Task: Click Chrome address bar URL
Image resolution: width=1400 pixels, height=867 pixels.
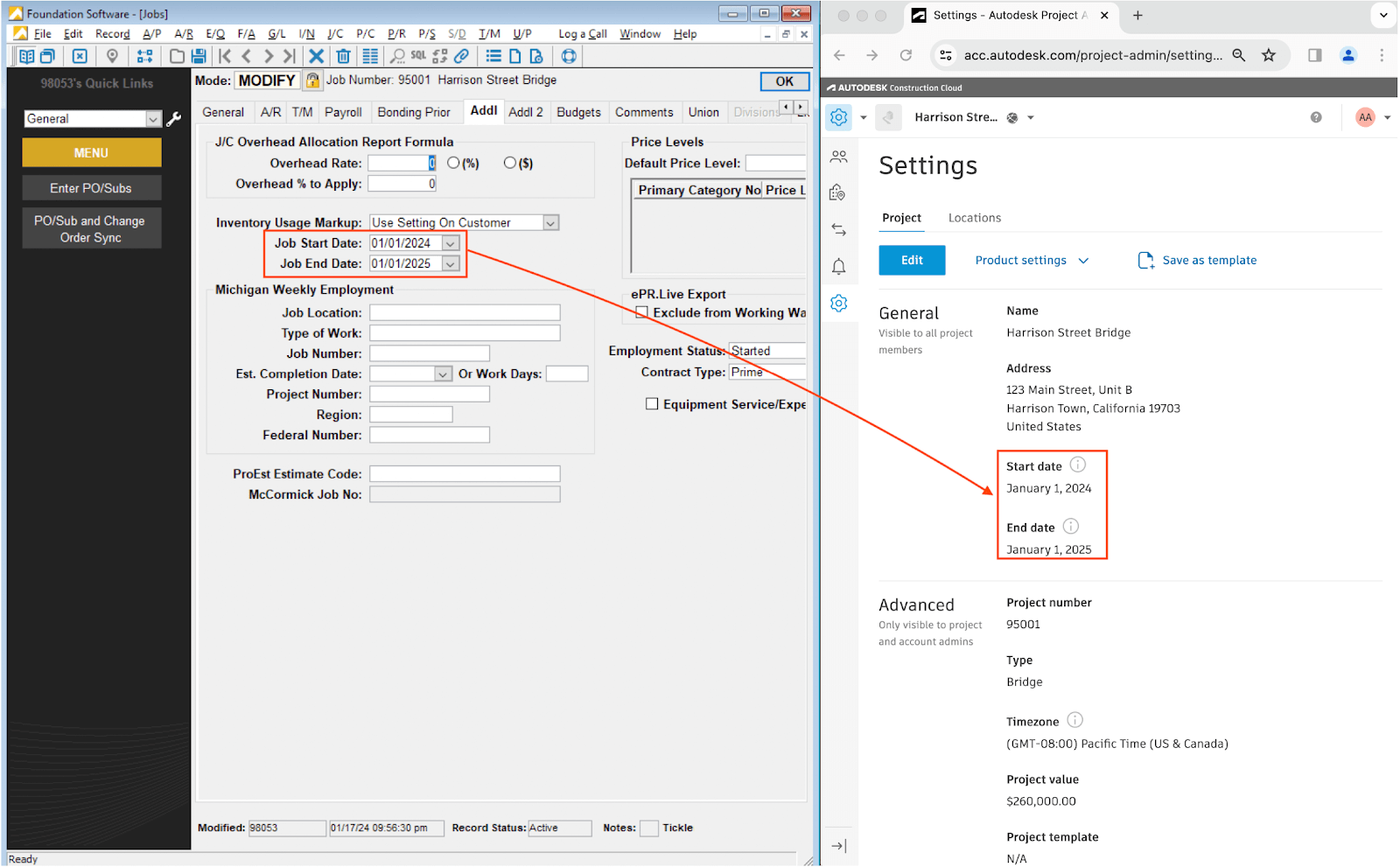Action: pyautogui.click(x=1093, y=55)
